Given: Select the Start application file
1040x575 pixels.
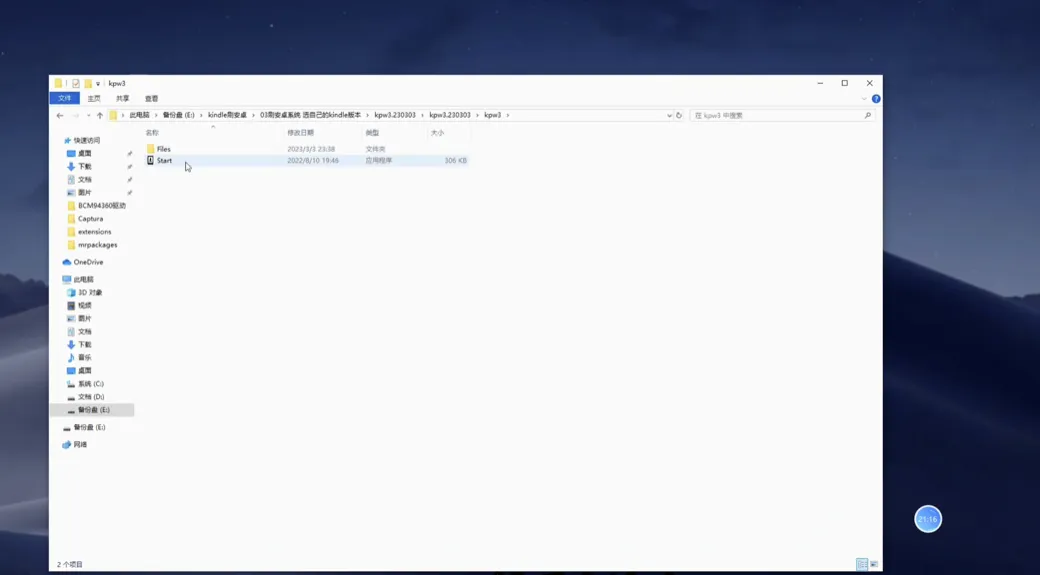Looking at the screenshot, I should [x=164, y=160].
